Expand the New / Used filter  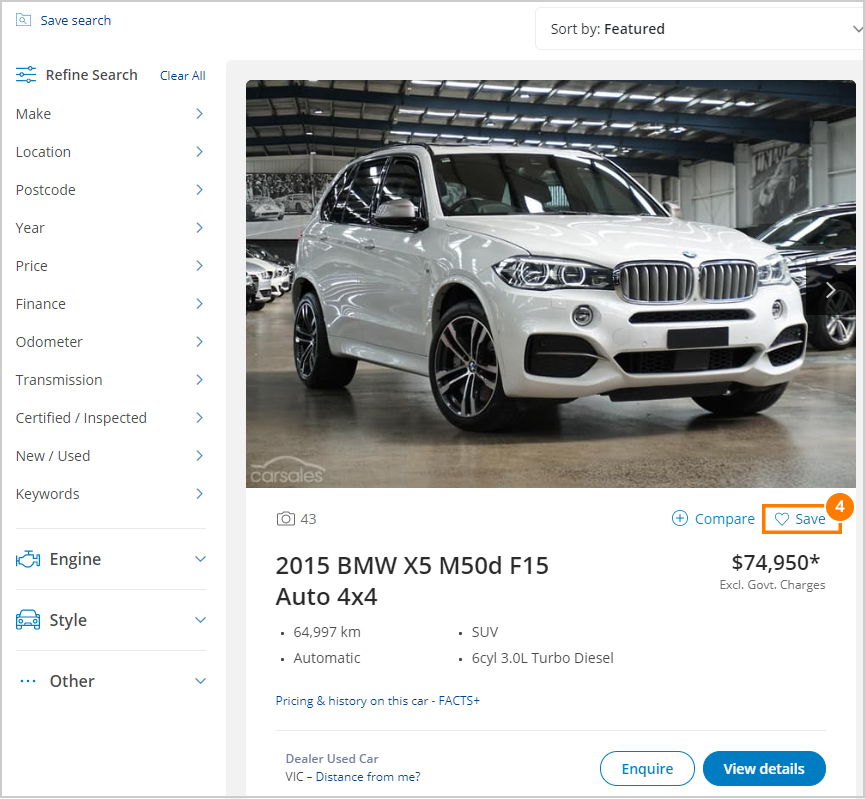tap(110, 456)
